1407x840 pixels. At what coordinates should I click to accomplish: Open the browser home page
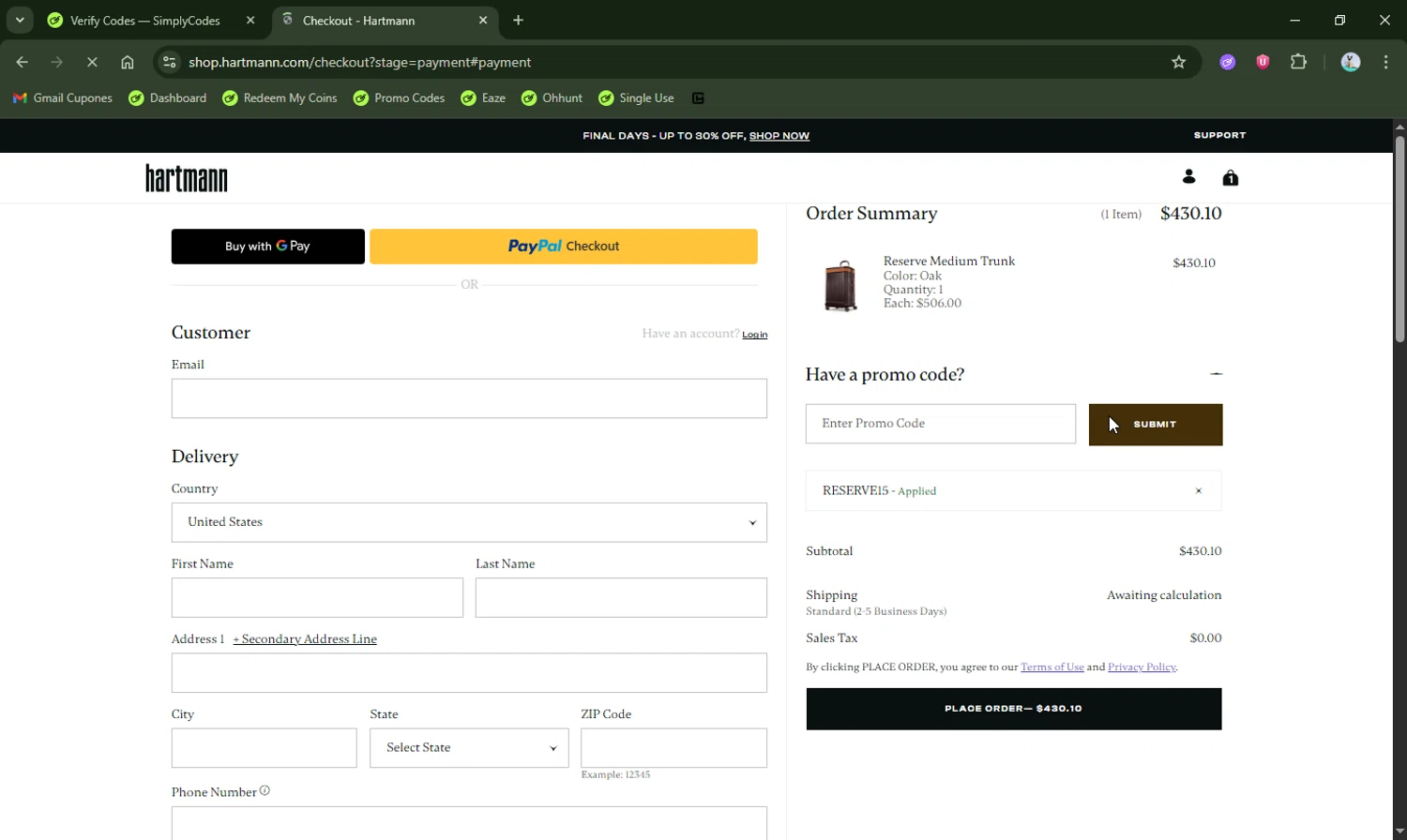[x=128, y=62]
